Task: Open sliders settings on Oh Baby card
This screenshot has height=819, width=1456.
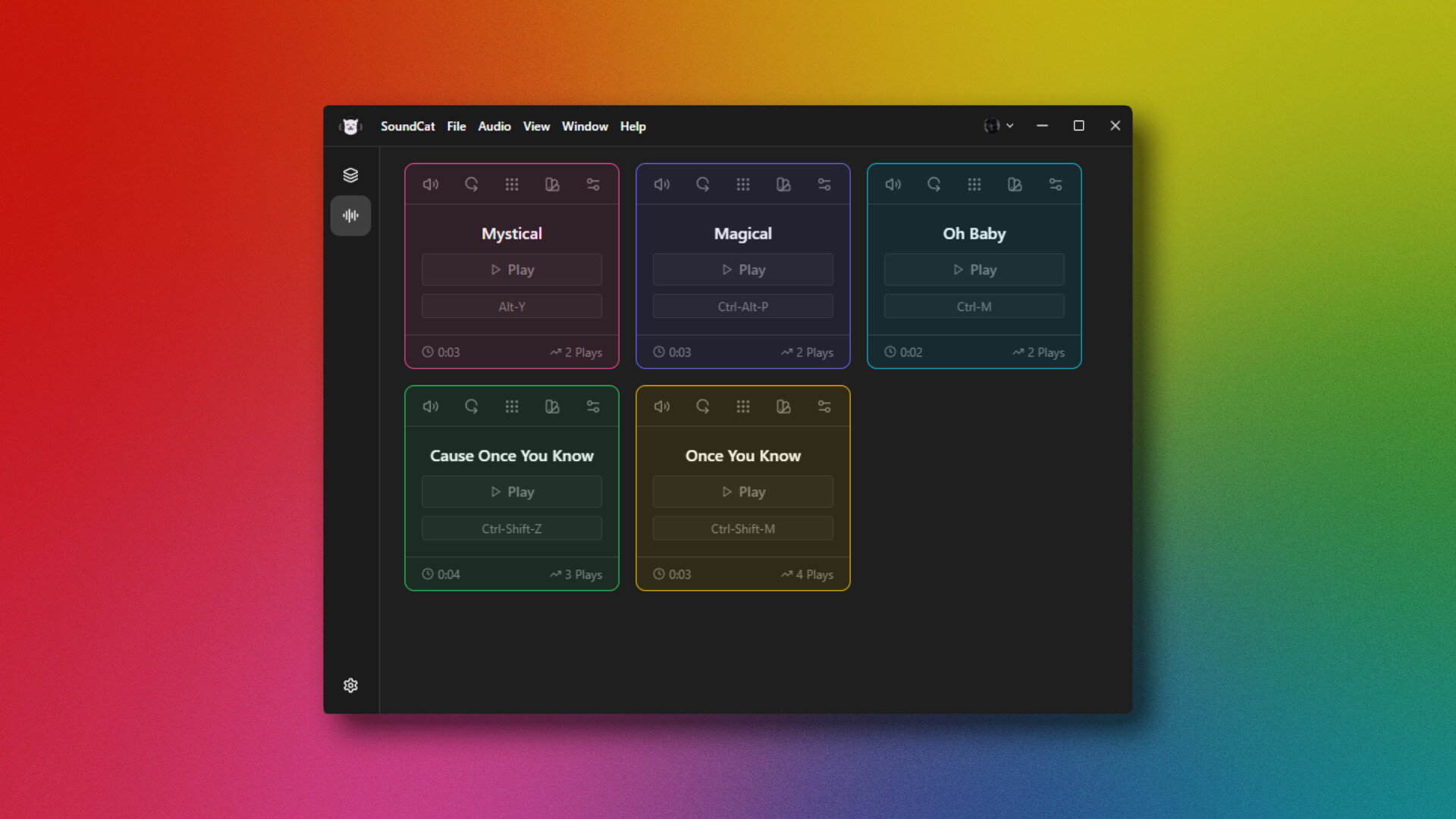Action: pyautogui.click(x=1055, y=184)
